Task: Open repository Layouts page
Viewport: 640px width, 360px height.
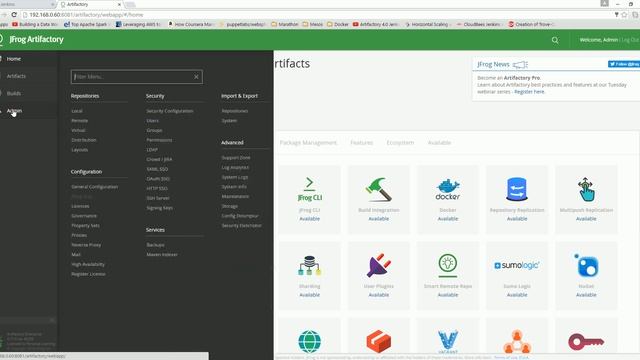Action: [x=80, y=150]
